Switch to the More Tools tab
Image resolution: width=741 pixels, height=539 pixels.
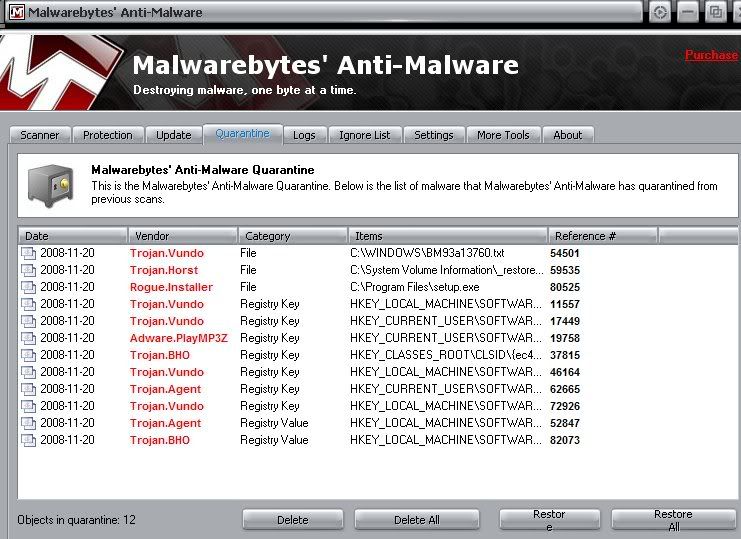coord(503,135)
